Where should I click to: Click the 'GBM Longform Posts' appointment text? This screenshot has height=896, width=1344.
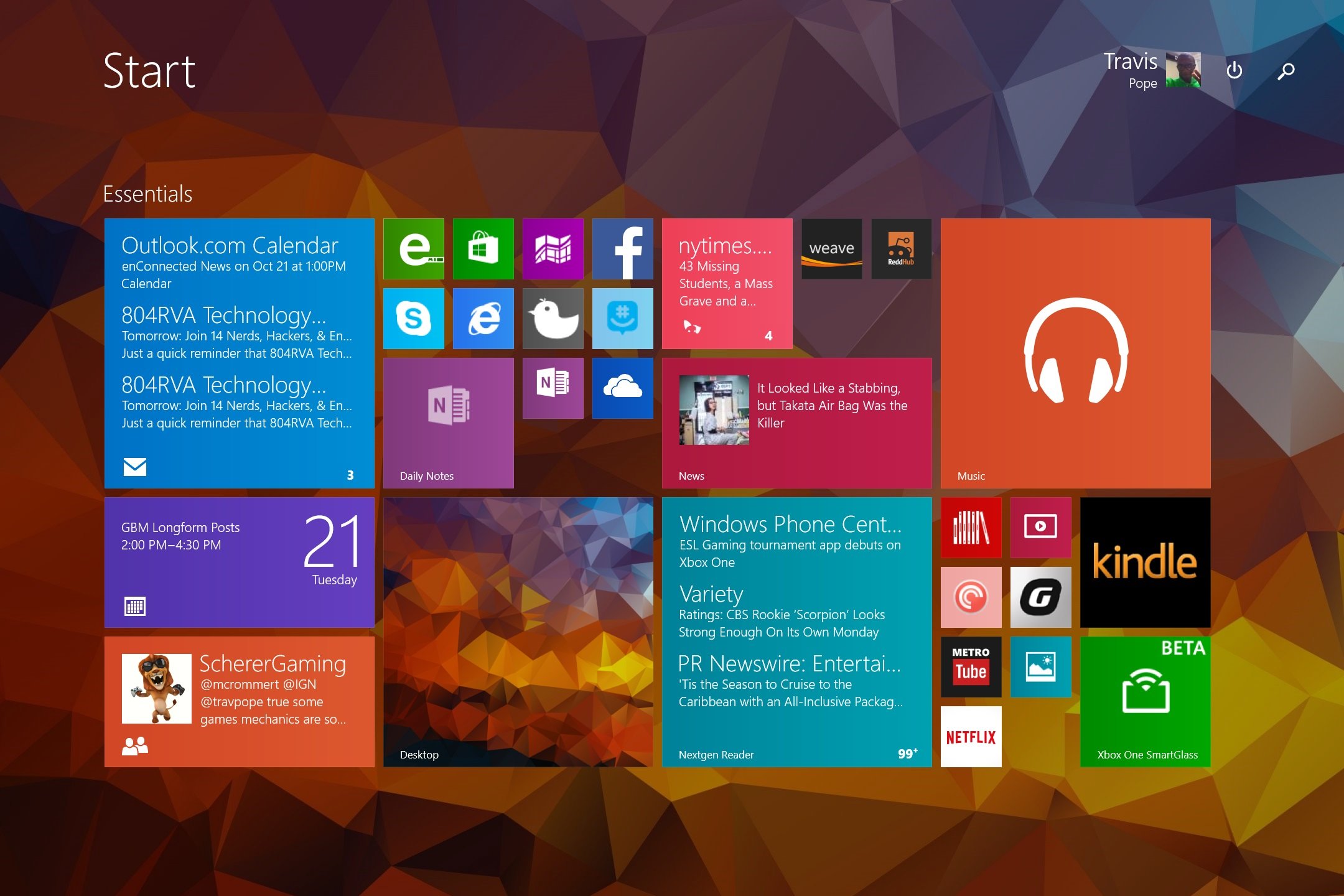pyautogui.click(x=180, y=528)
